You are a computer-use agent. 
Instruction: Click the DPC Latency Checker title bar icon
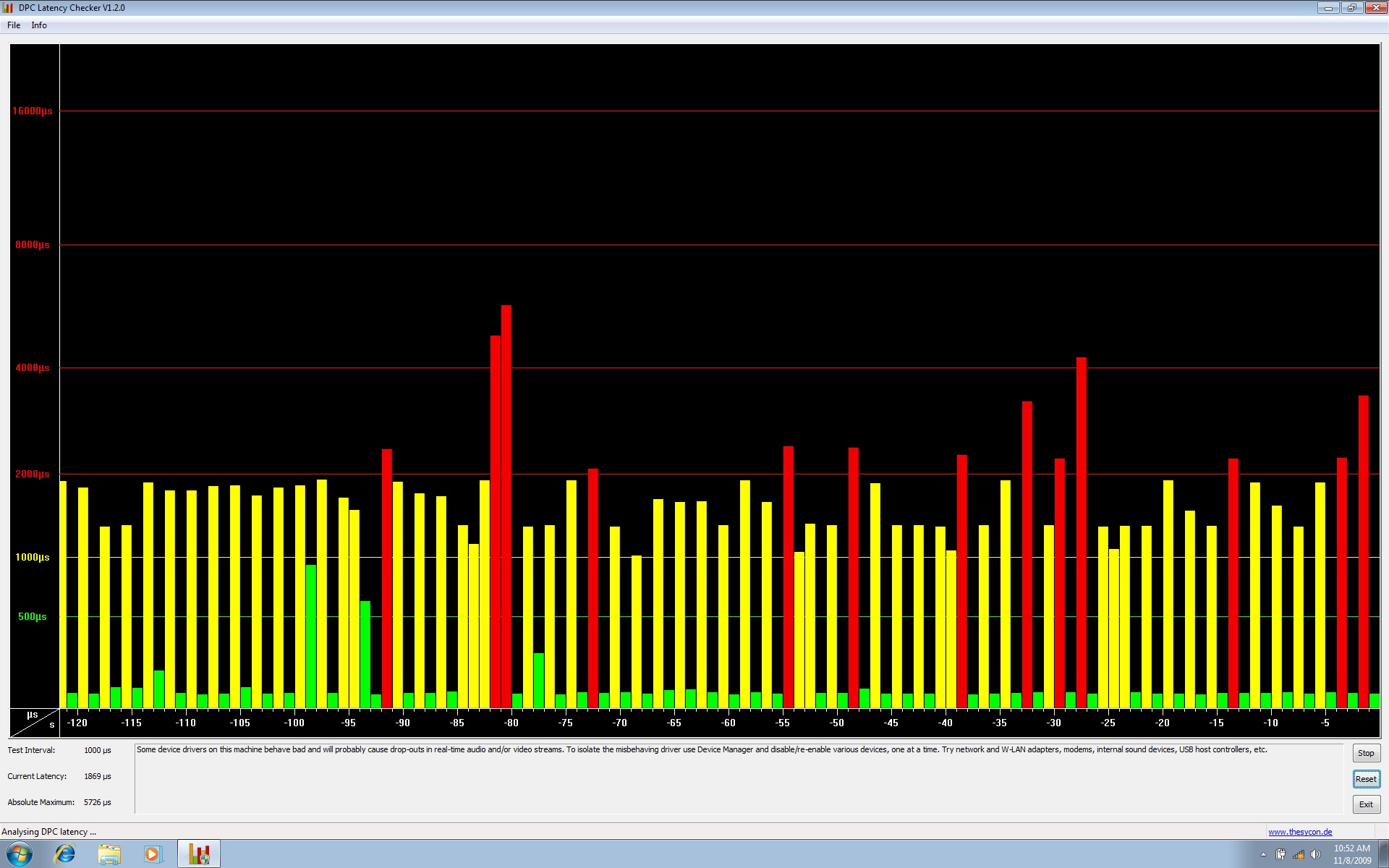point(8,8)
